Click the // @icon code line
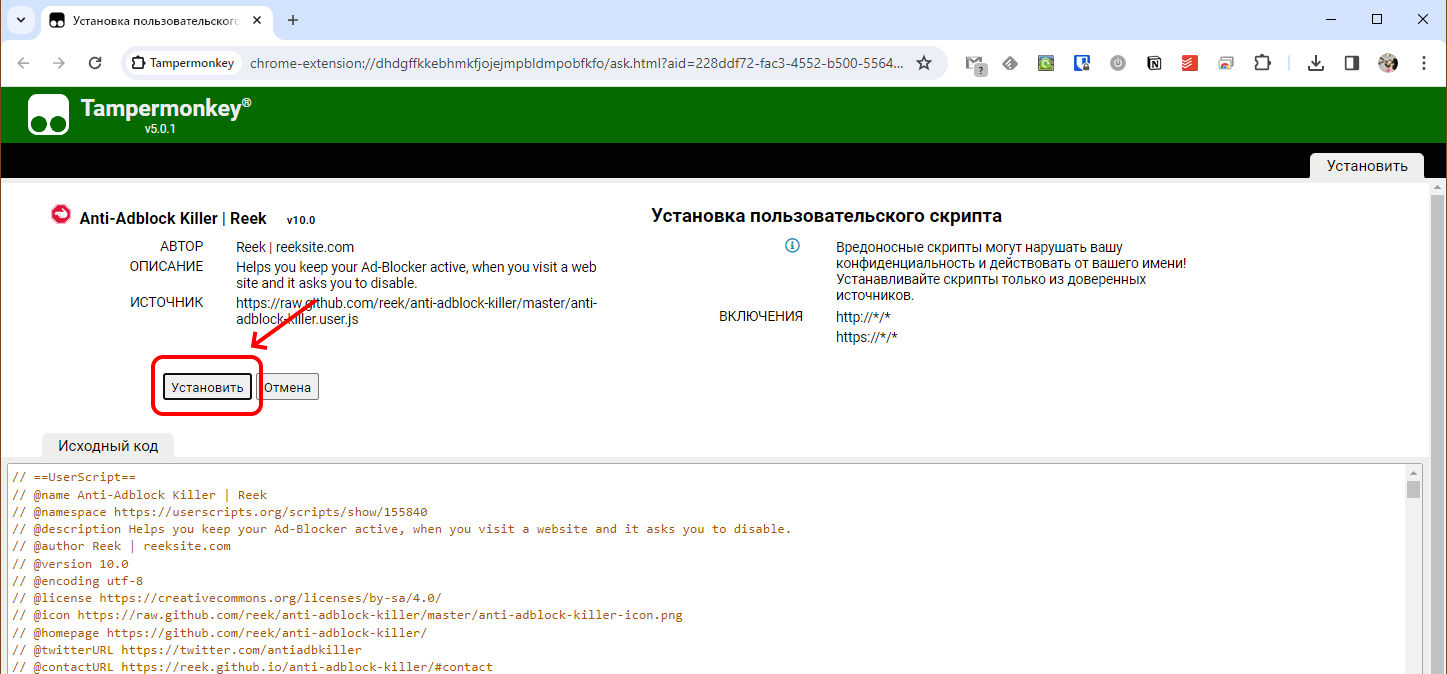Screen dimensions: 1447x674 point(347,615)
